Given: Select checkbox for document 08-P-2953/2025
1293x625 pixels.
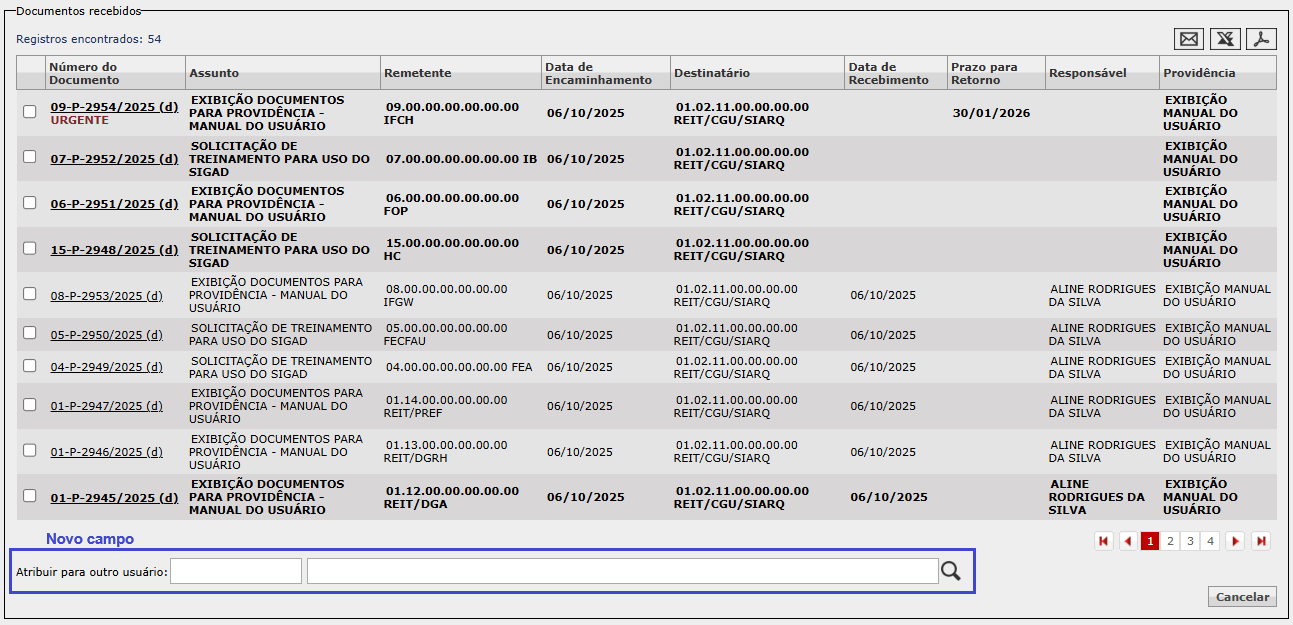Looking at the screenshot, I should pyautogui.click(x=30, y=294).
